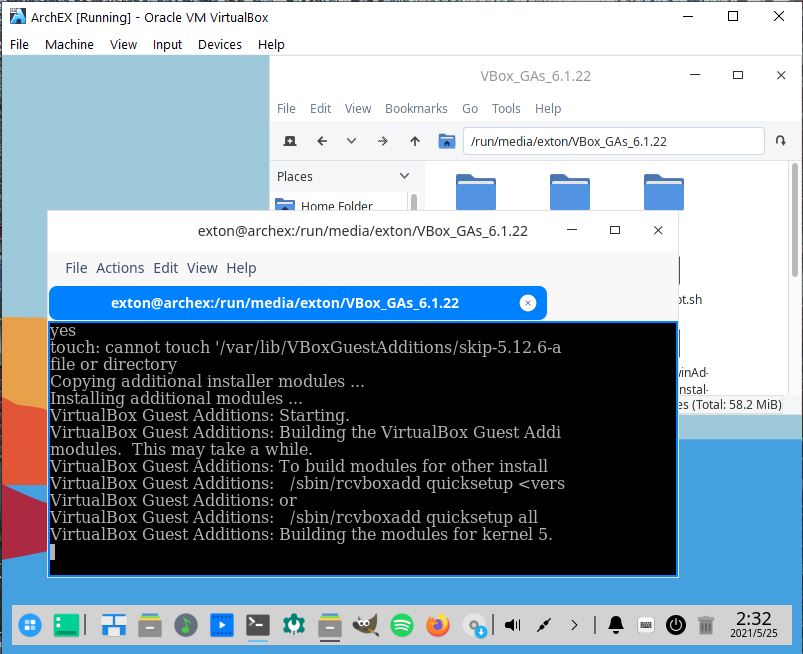Open the network connection tray icon

[544, 625]
